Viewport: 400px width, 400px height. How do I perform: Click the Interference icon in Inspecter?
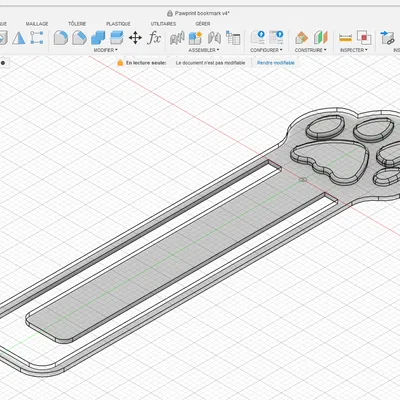pos(364,37)
